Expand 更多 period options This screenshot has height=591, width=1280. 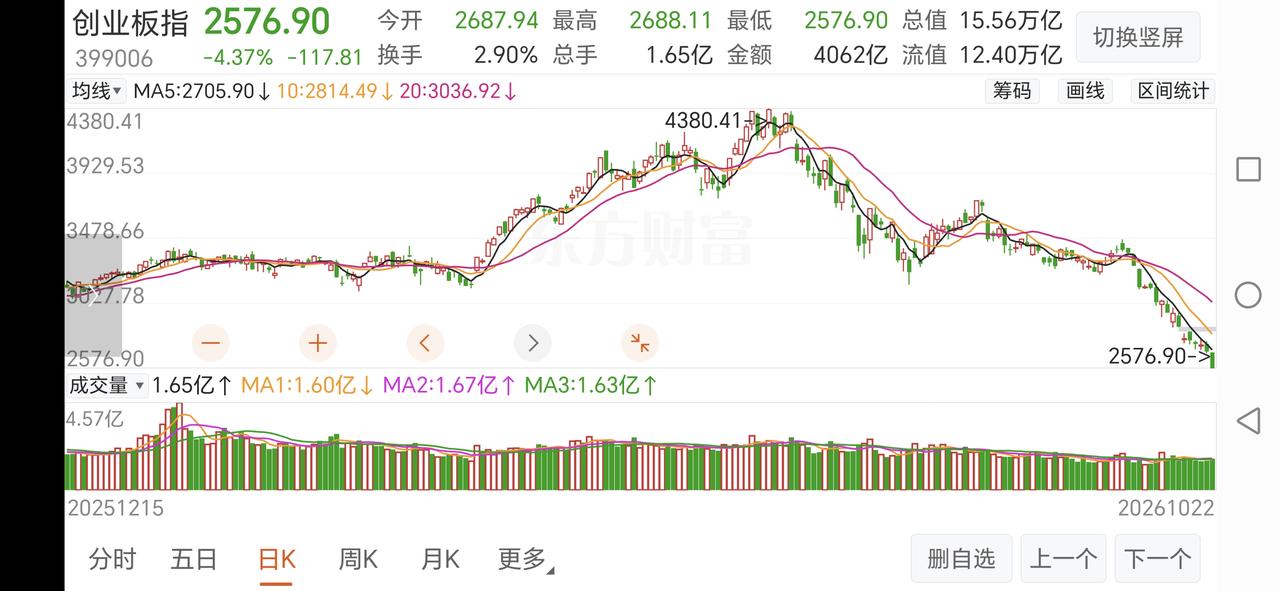point(526,559)
